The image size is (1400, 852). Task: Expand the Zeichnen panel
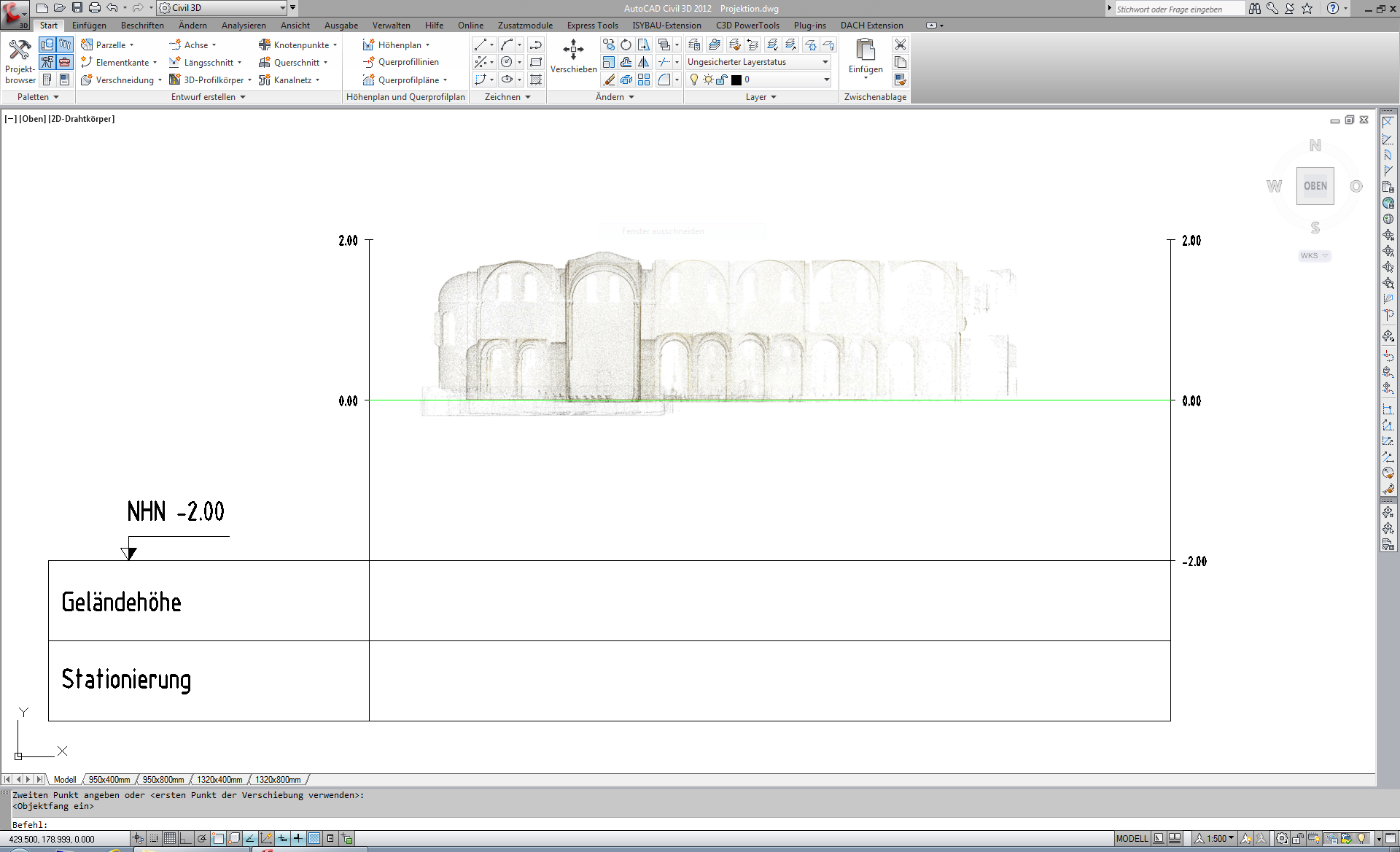(x=507, y=97)
